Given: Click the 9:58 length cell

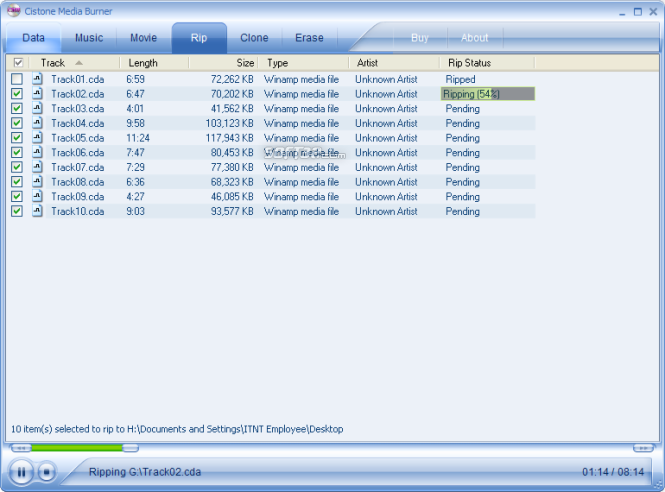Looking at the screenshot, I should point(135,123).
